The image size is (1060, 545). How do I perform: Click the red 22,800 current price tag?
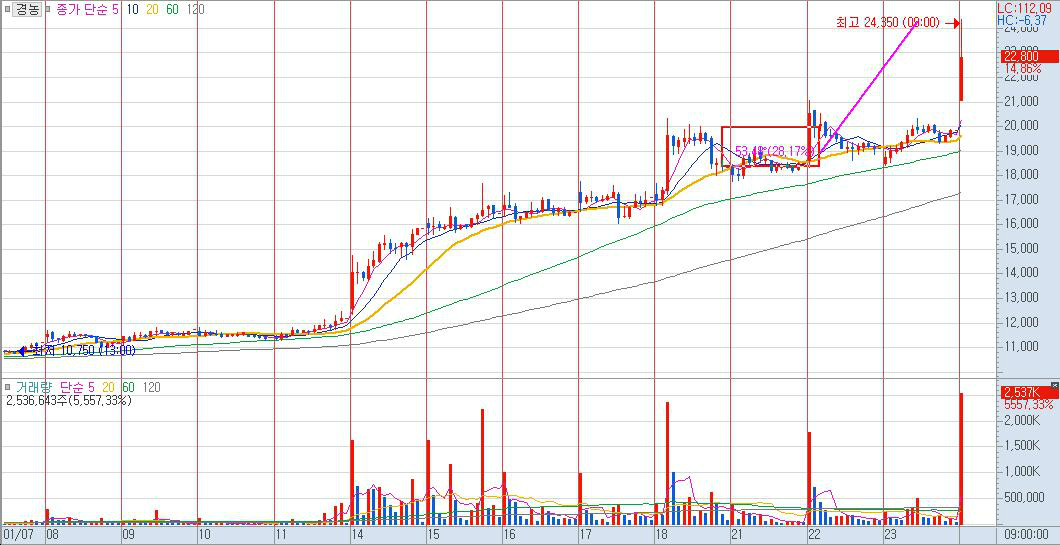1024,56
